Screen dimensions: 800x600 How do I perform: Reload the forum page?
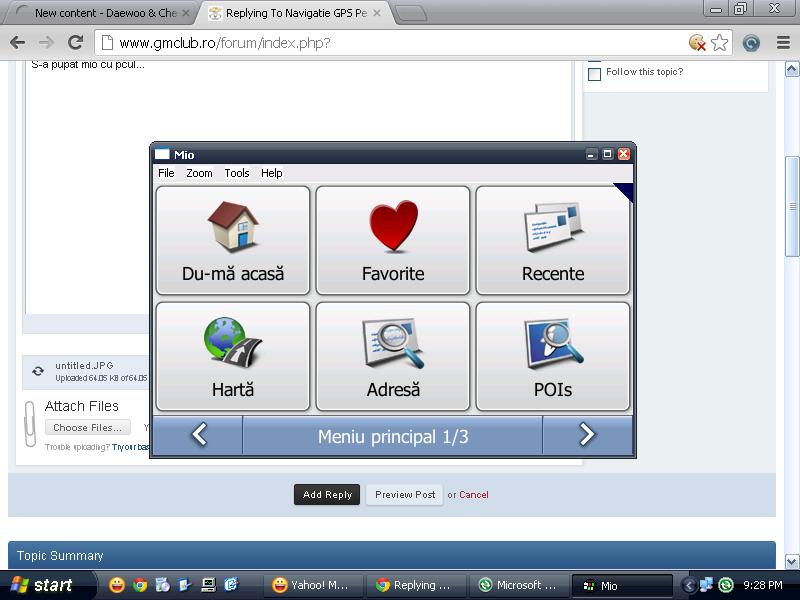[x=76, y=42]
